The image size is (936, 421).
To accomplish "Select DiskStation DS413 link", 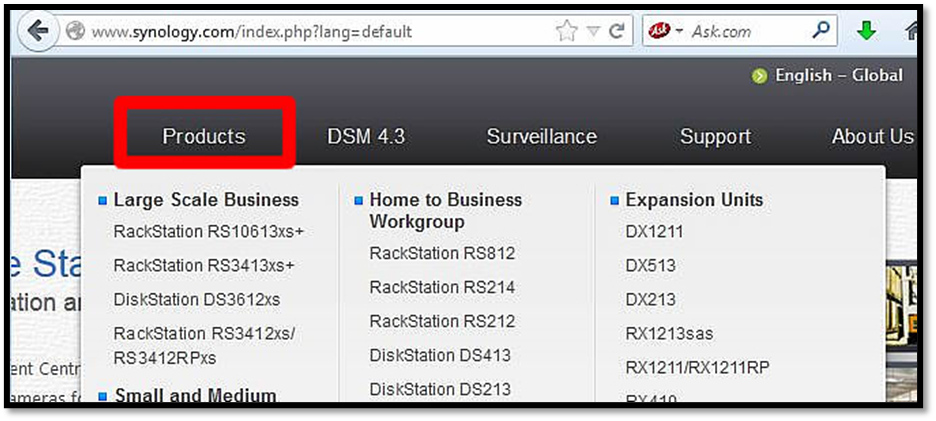I will coord(440,355).
